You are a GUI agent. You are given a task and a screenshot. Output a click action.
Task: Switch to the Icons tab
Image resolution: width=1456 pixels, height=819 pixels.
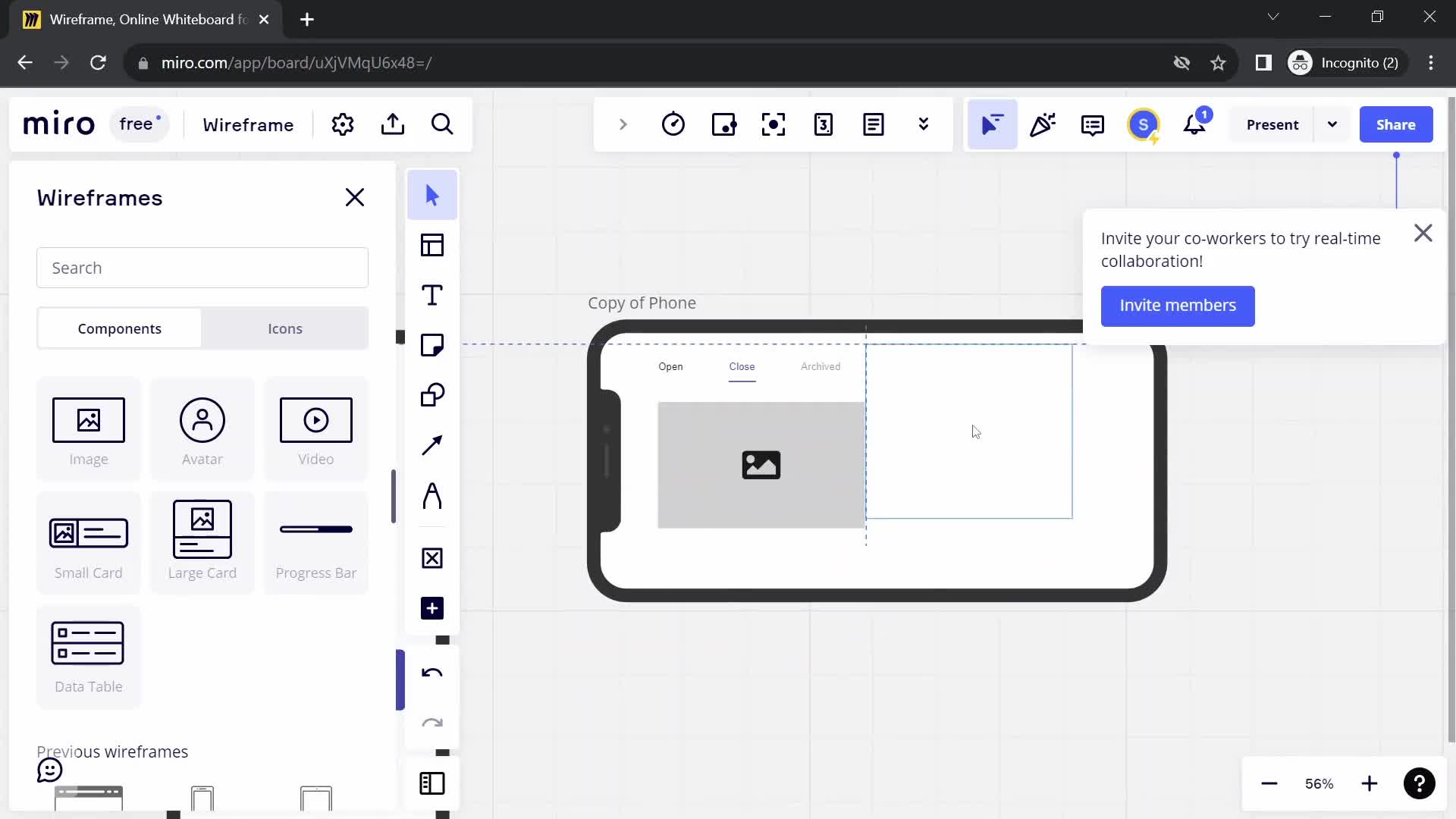point(285,328)
